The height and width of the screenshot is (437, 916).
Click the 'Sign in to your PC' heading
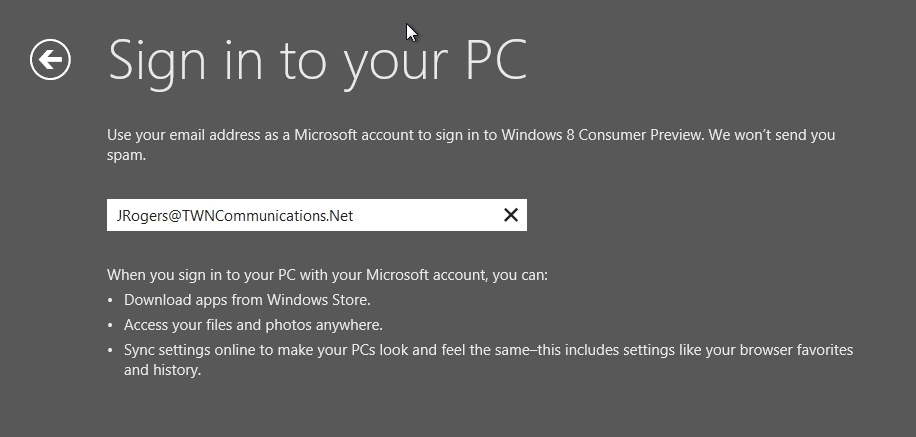tap(318, 61)
